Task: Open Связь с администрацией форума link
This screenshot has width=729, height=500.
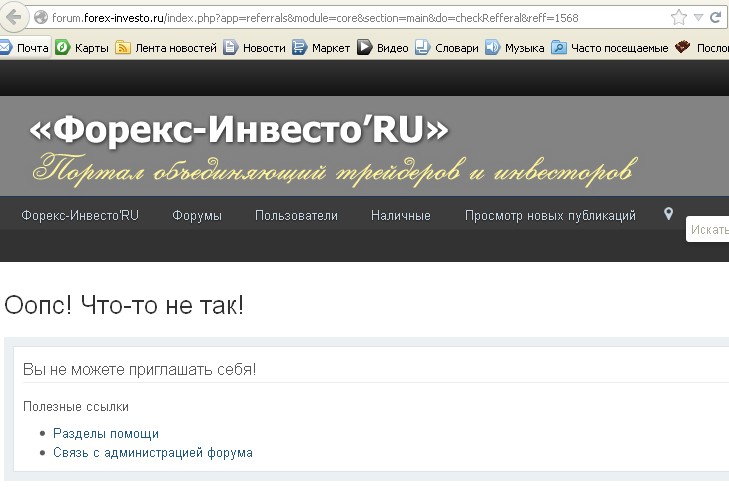Action: [x=153, y=453]
